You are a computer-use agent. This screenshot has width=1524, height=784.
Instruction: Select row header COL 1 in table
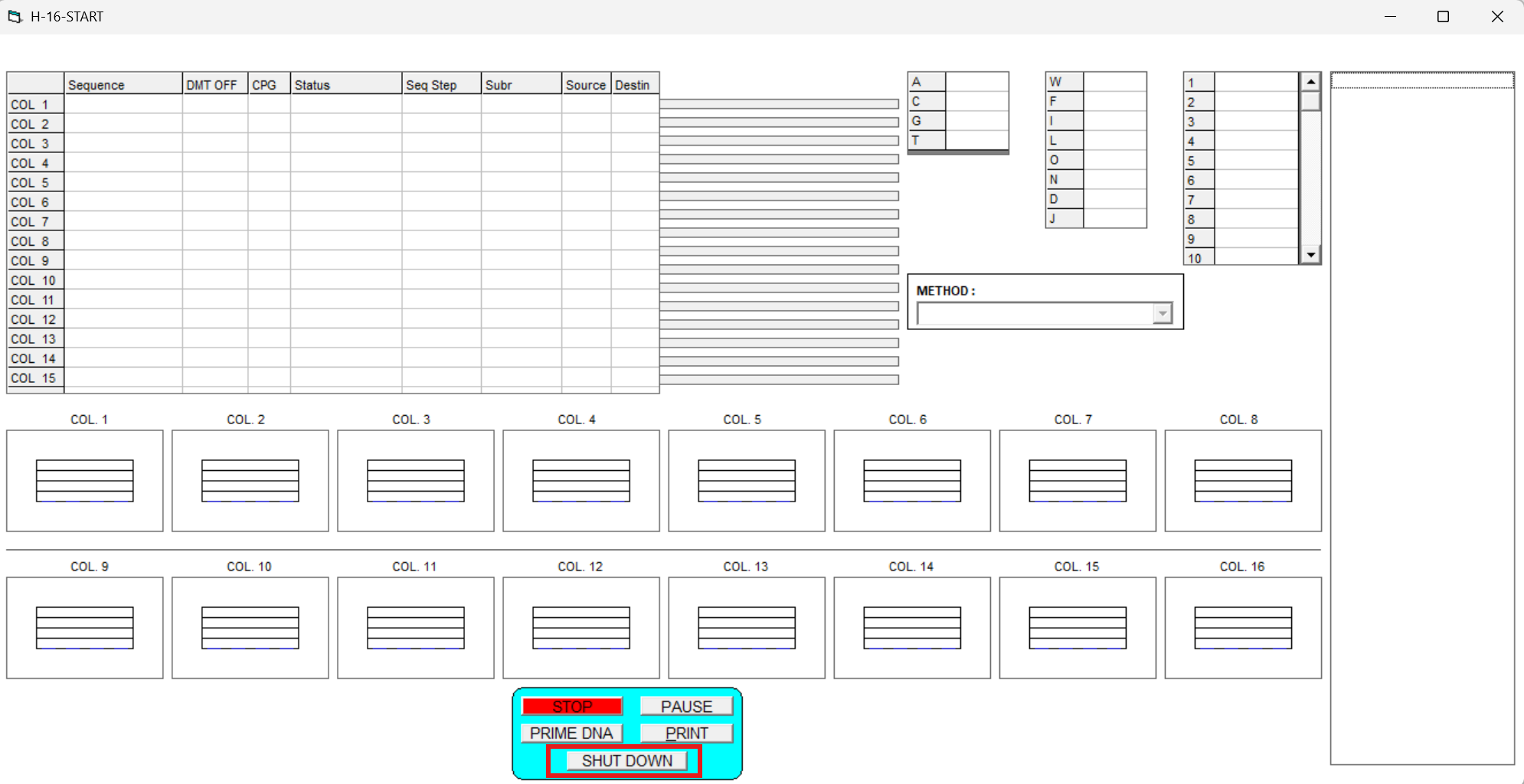tap(35, 104)
